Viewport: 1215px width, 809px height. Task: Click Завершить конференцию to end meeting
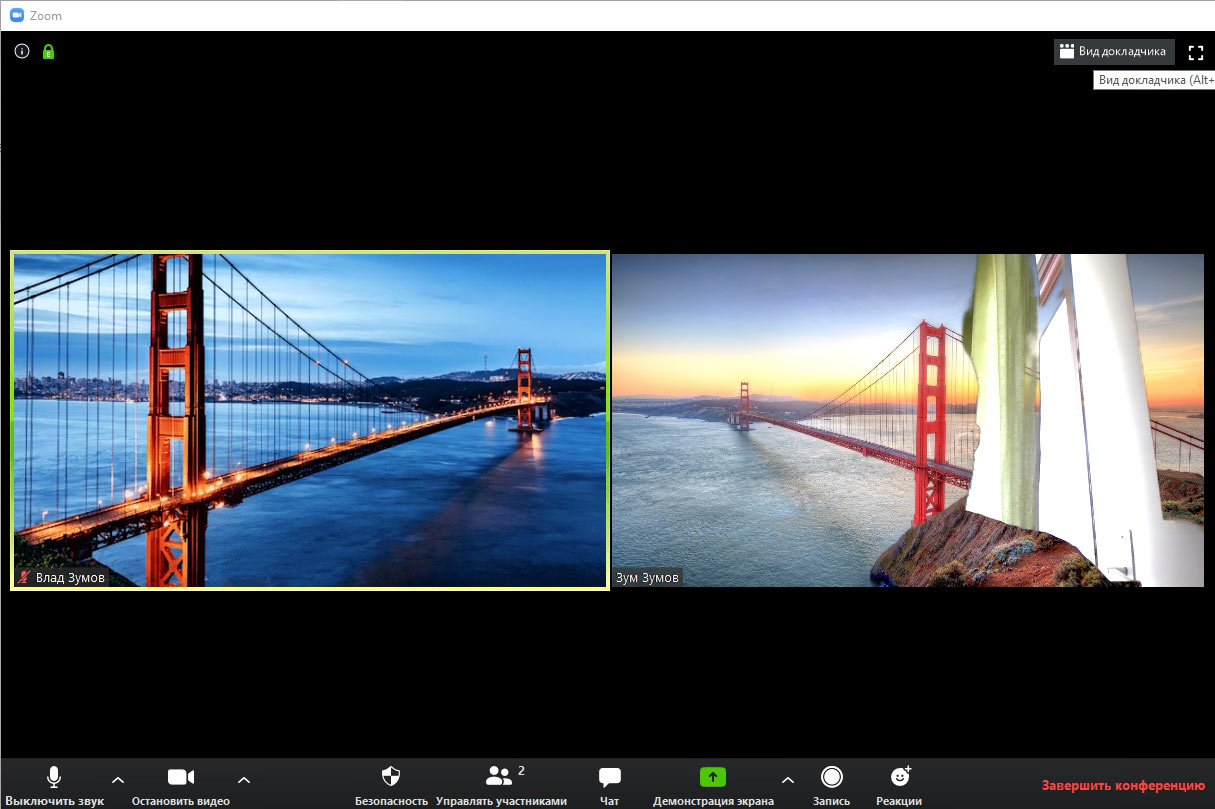pyautogui.click(x=1124, y=786)
